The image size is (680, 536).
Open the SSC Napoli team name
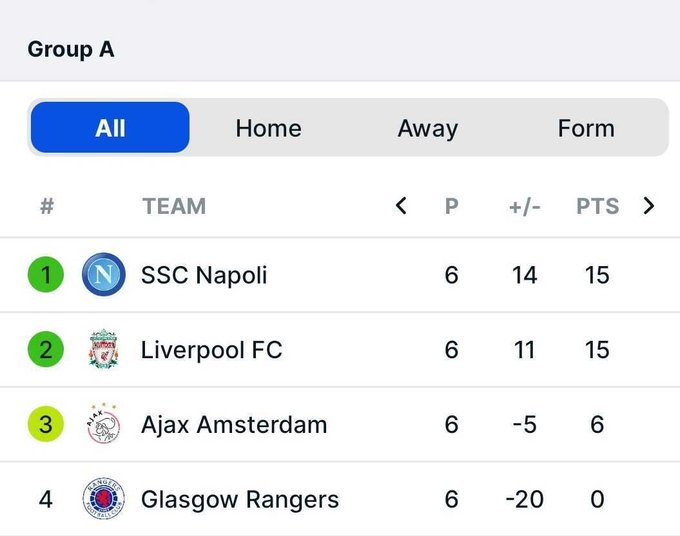pyautogui.click(x=204, y=275)
